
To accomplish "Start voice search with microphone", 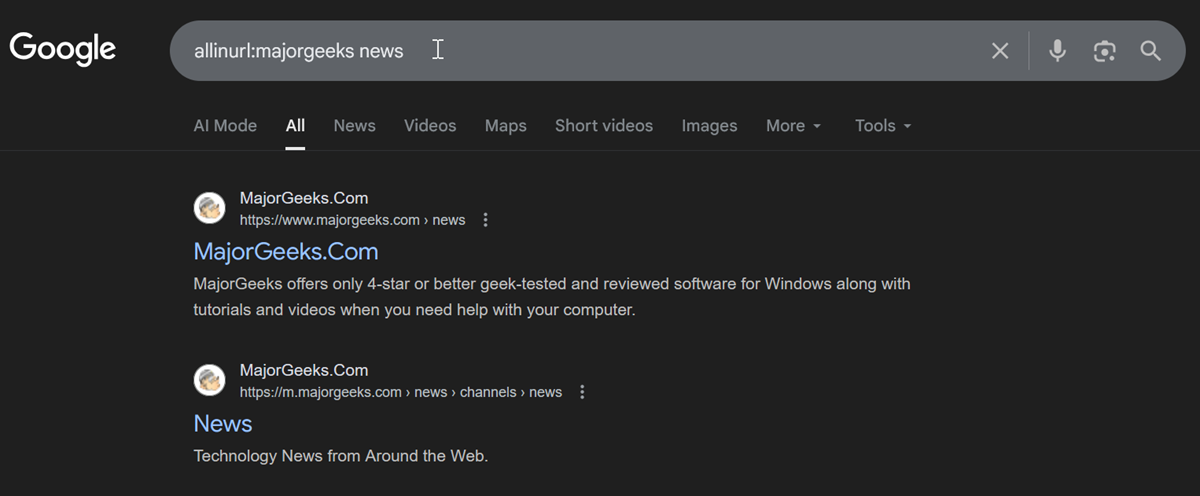I will [1057, 51].
